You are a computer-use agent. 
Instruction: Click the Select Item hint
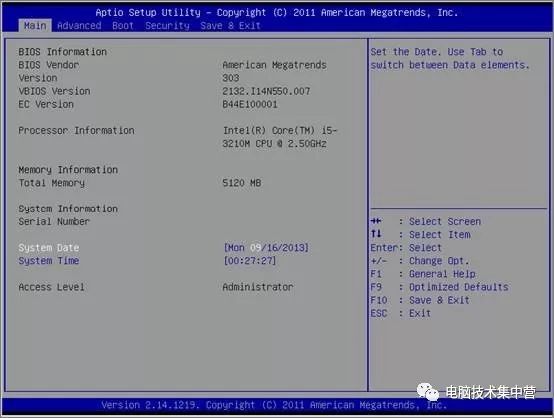[x=440, y=235]
